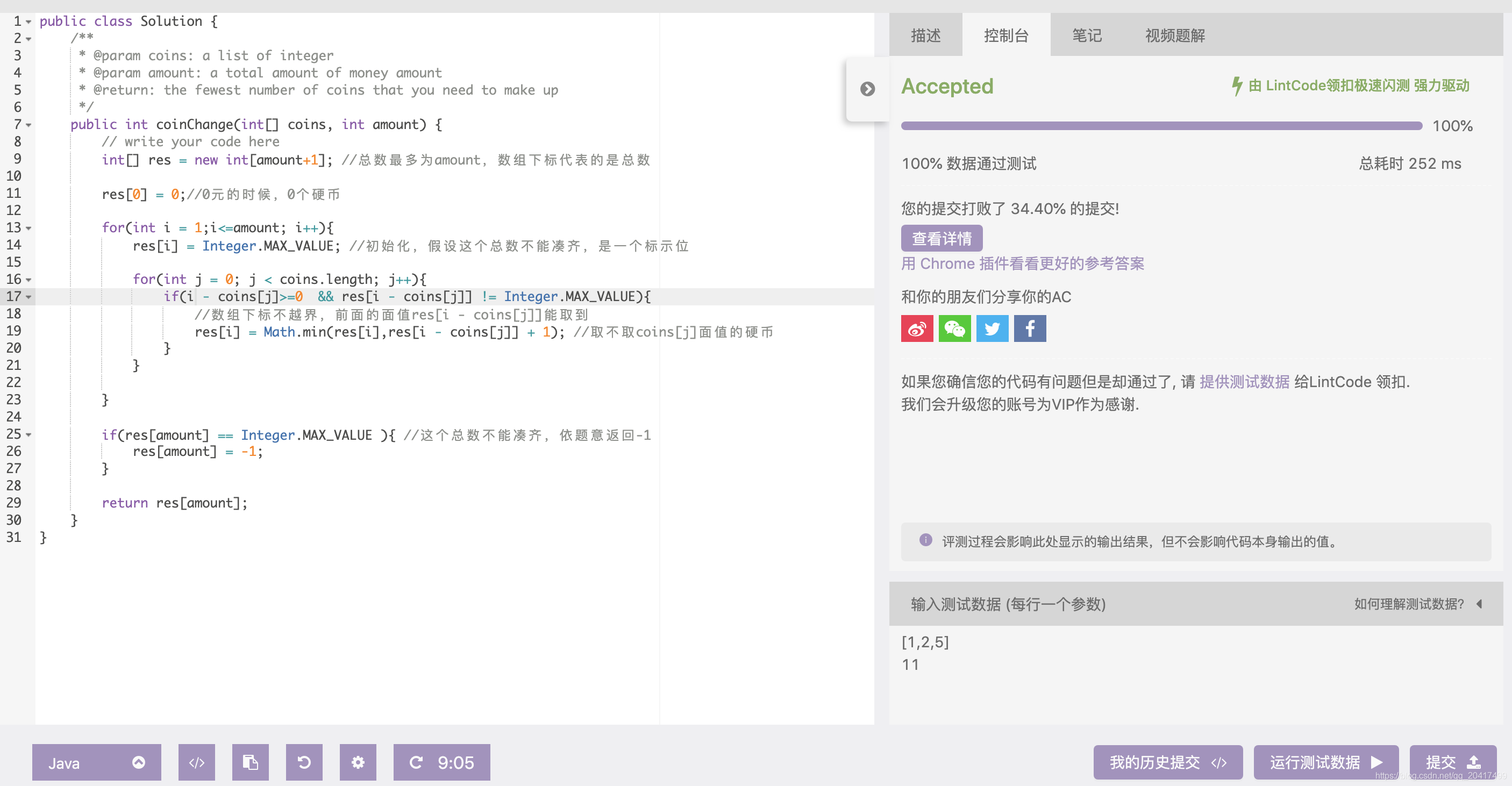1512x786 pixels.
Task: Open 我的历史提交 submissions
Action: [x=1167, y=762]
